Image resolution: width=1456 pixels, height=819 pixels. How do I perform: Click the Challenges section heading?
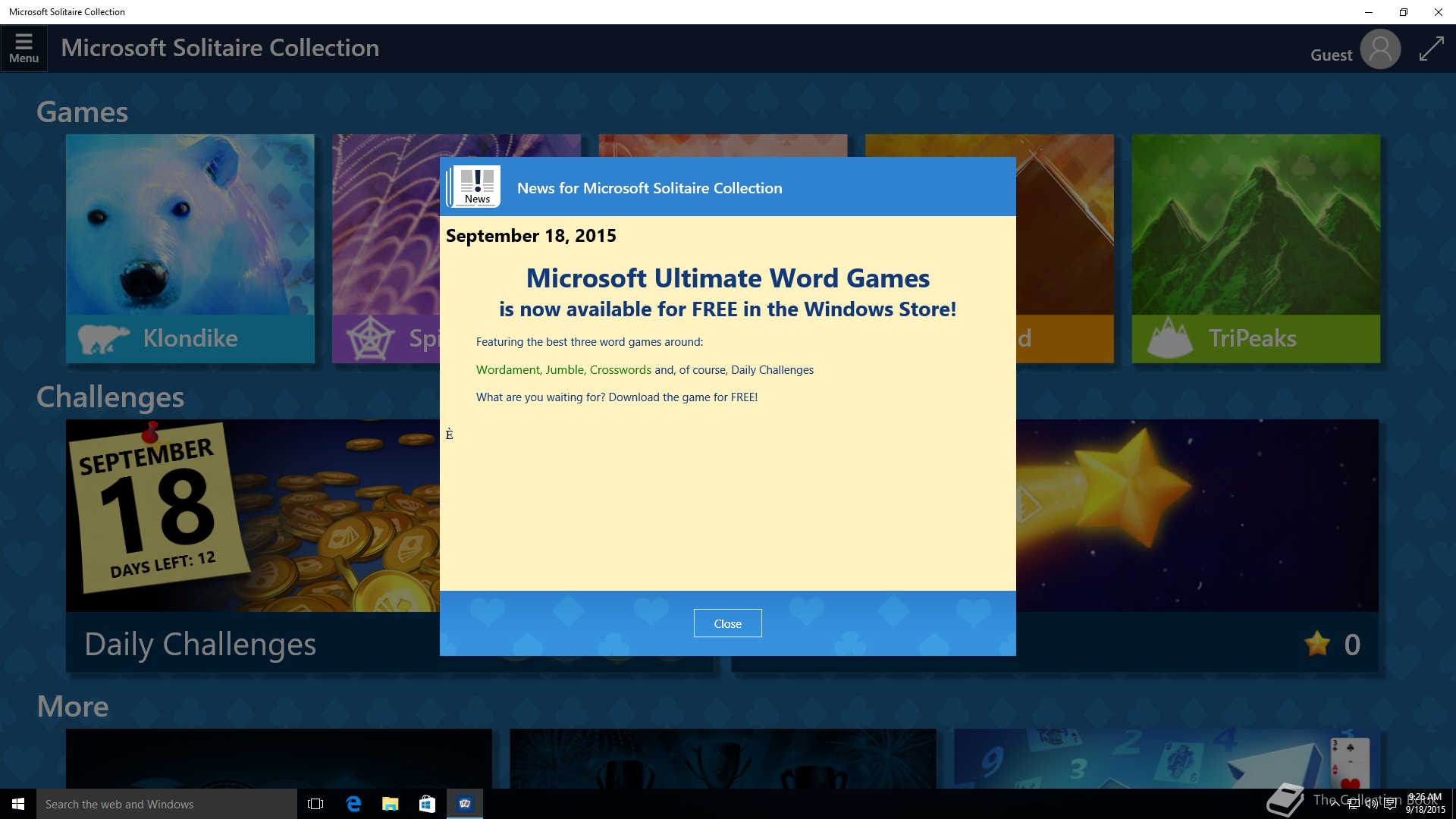point(111,397)
